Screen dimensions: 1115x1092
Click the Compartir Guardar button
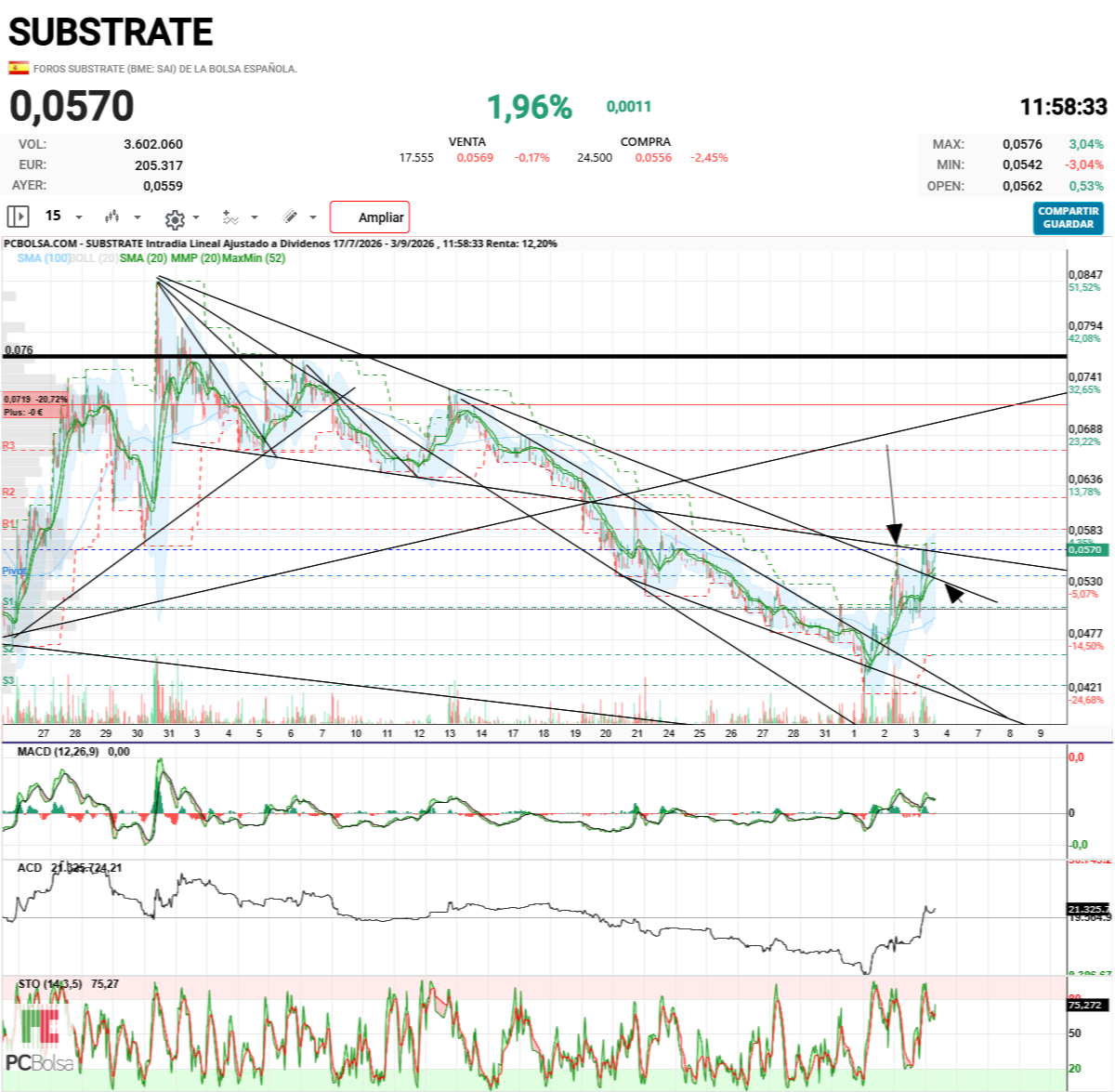point(1069,217)
